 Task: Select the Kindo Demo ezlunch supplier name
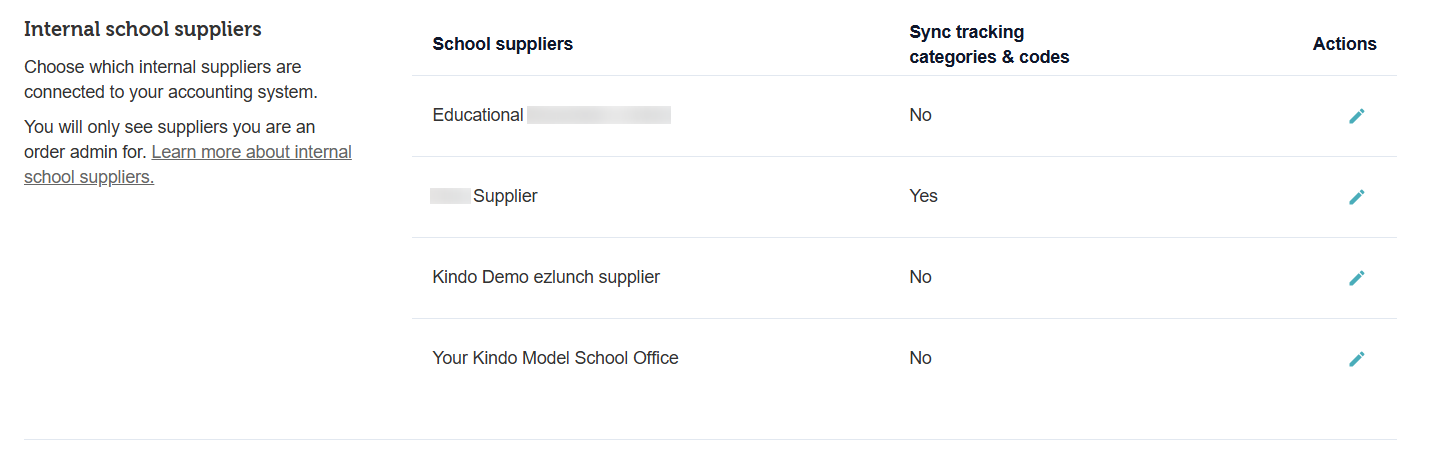[x=546, y=277]
